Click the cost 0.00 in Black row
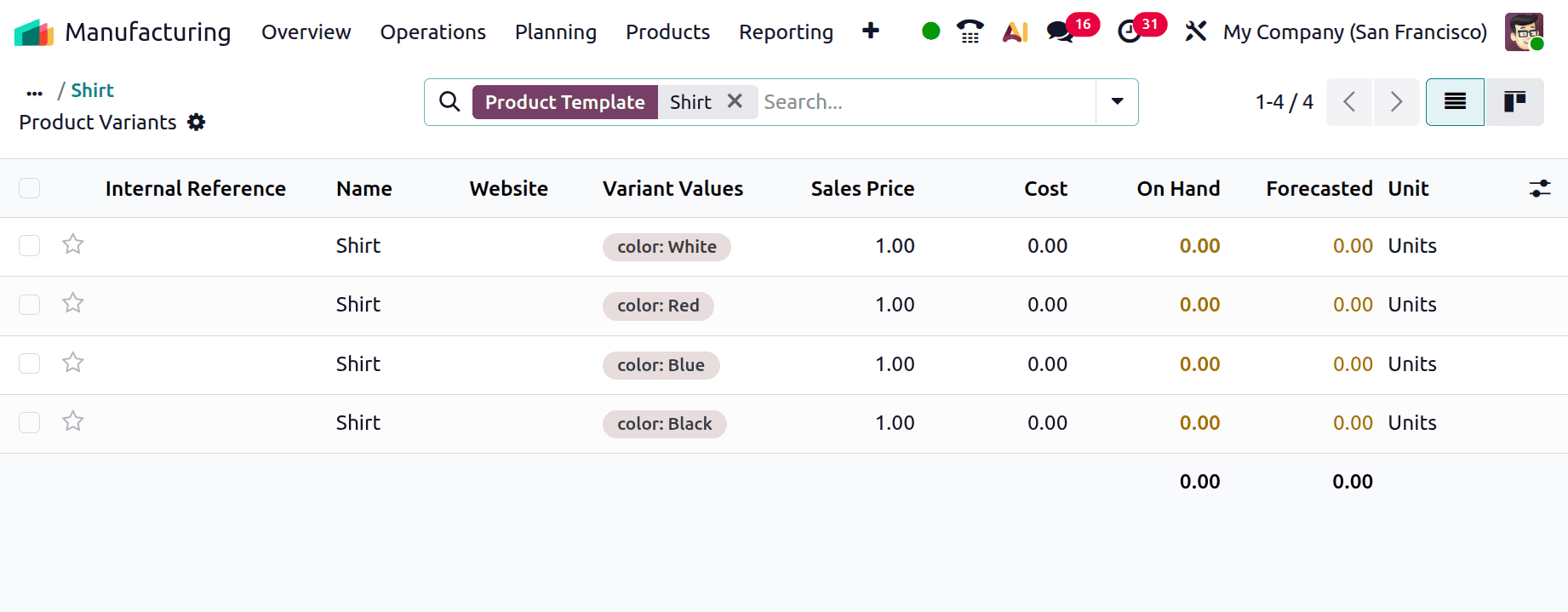 [x=1047, y=423]
